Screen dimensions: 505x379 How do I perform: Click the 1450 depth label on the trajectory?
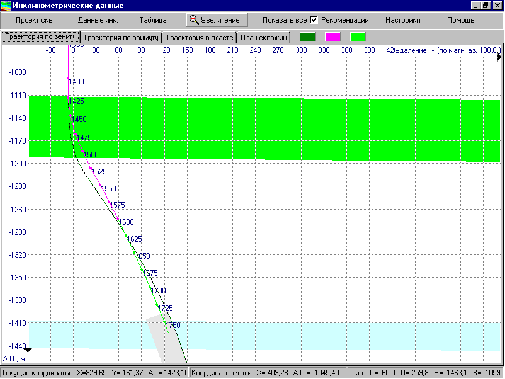coord(79,119)
